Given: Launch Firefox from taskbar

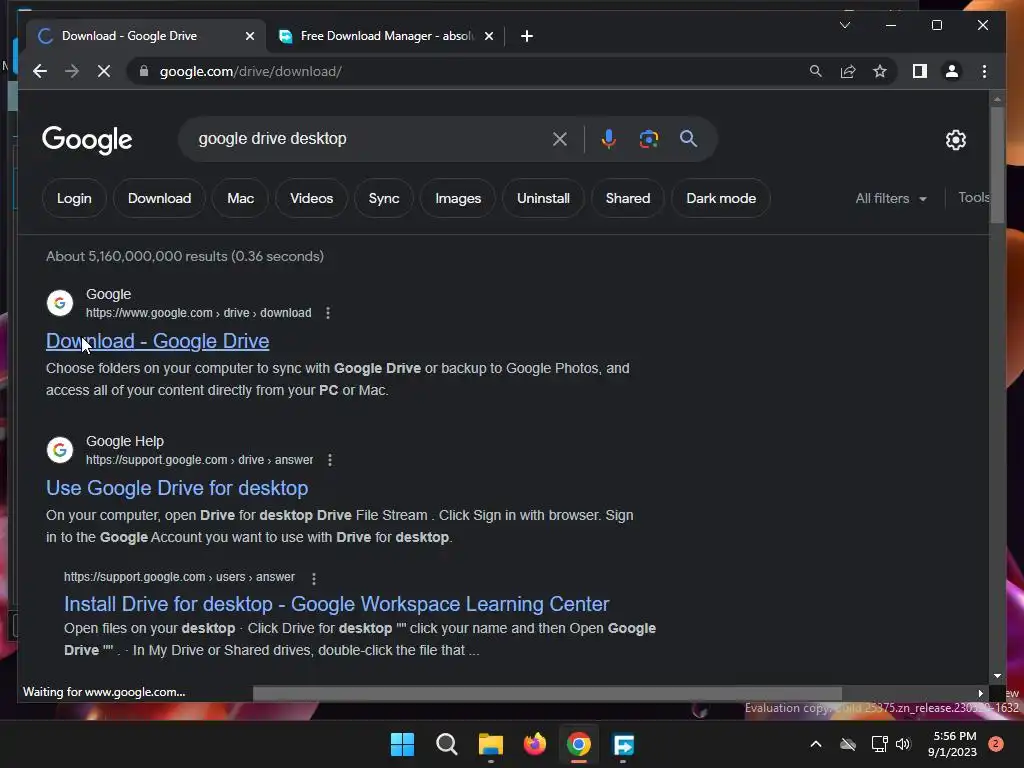Looking at the screenshot, I should 535,744.
